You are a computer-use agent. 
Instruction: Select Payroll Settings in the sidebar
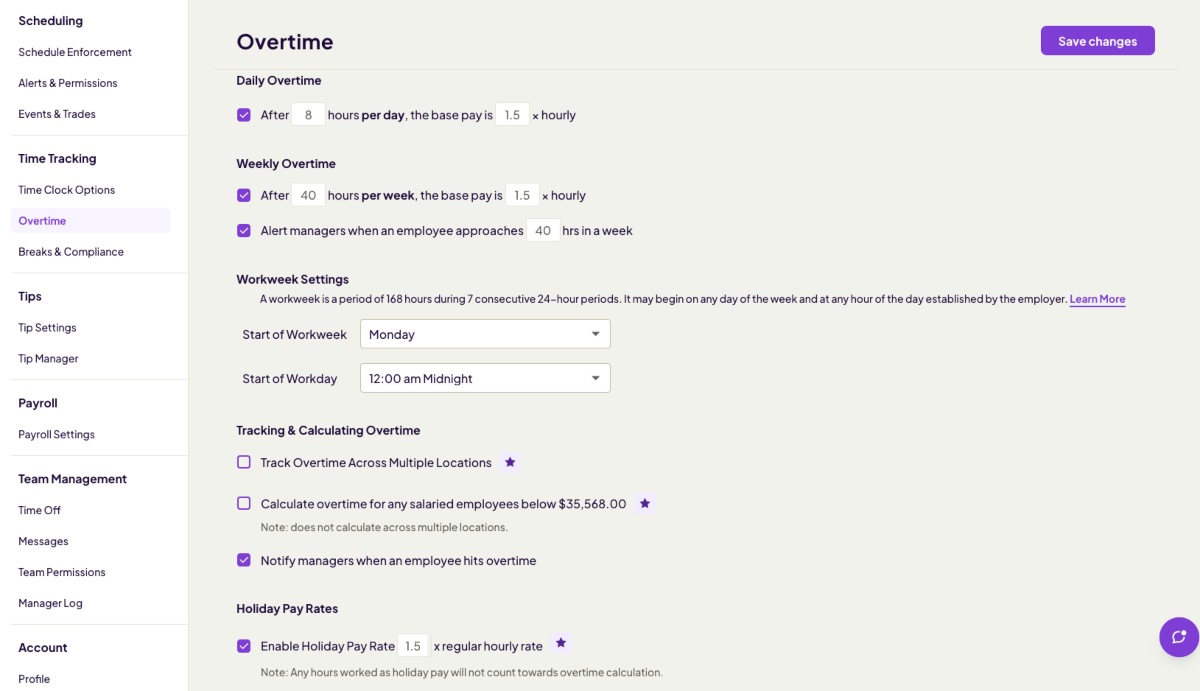[x=56, y=435]
